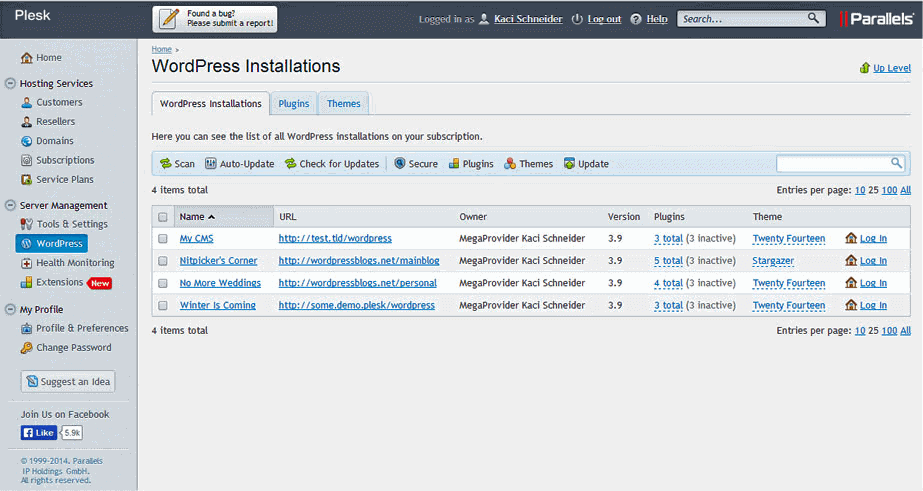Collapse the My Profile section
Image resolution: width=923 pixels, height=491 pixels.
(x=10, y=309)
